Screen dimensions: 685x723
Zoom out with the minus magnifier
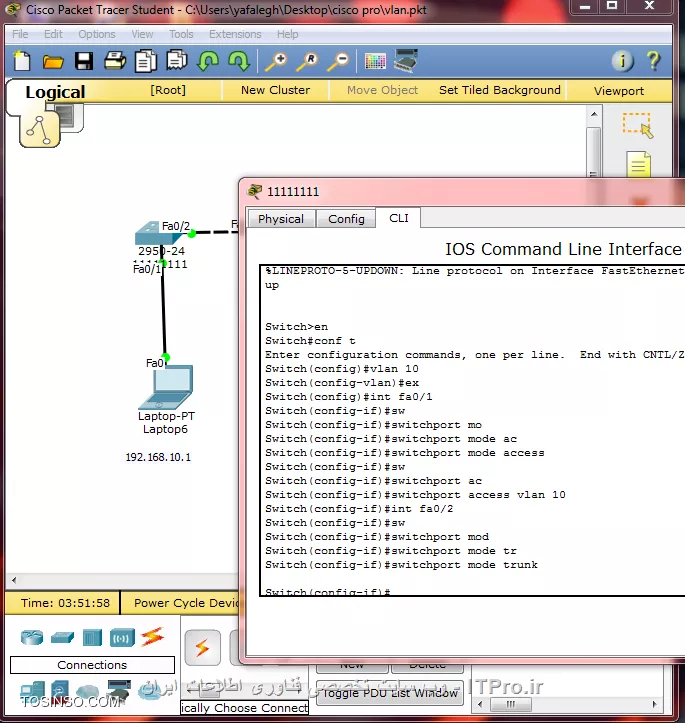tap(338, 61)
